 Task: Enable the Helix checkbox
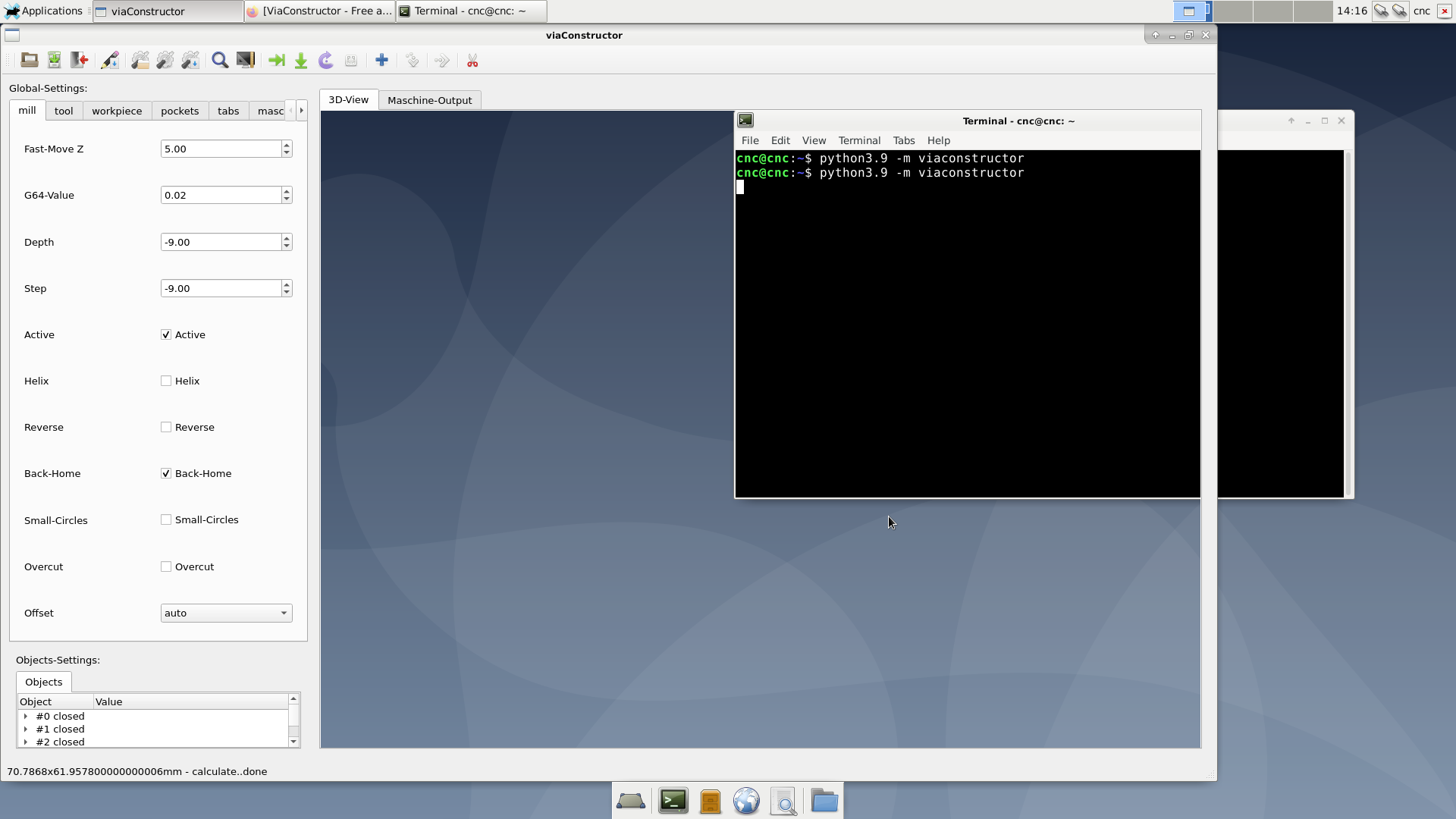coord(166,381)
